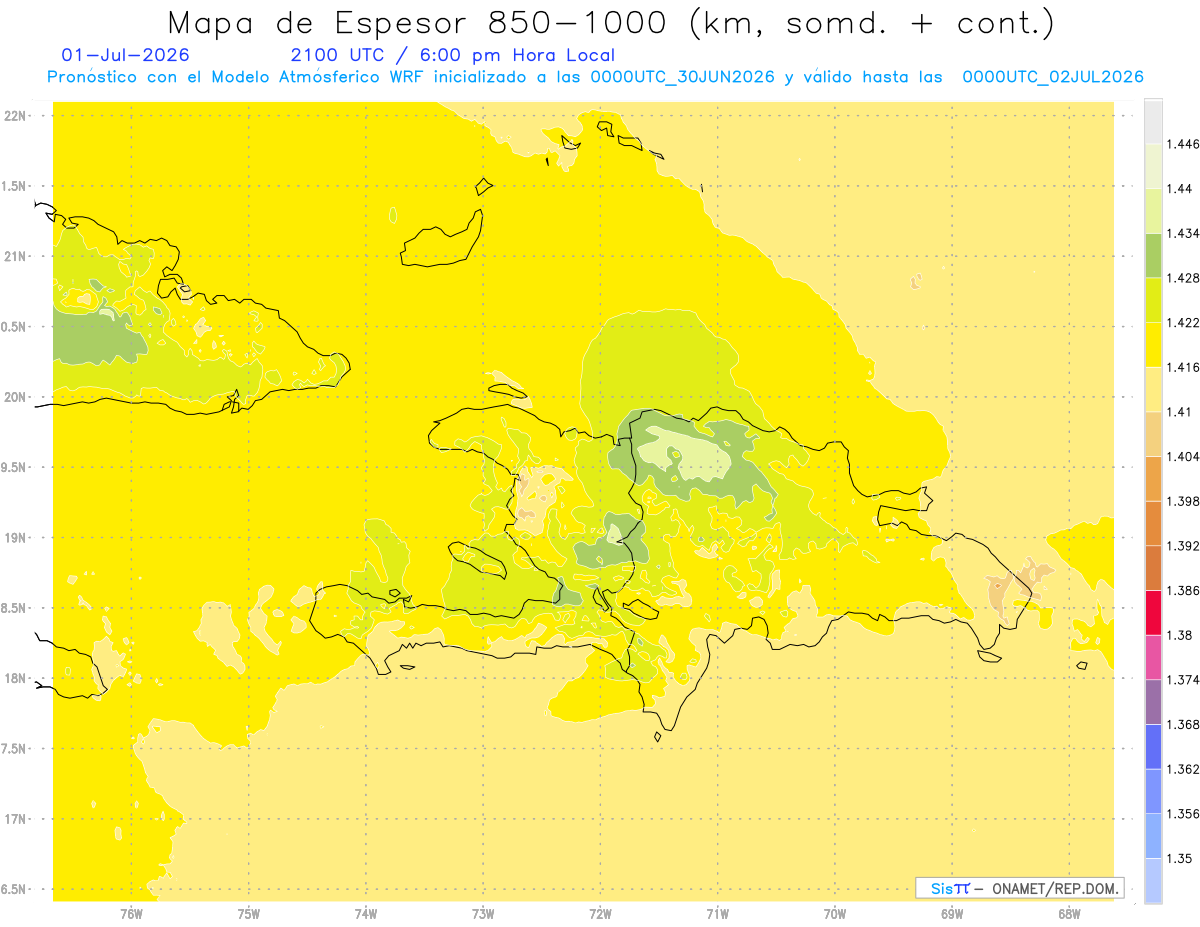Click the 1.446 legend value
The height and width of the screenshot is (927, 1200).
(x=1183, y=144)
